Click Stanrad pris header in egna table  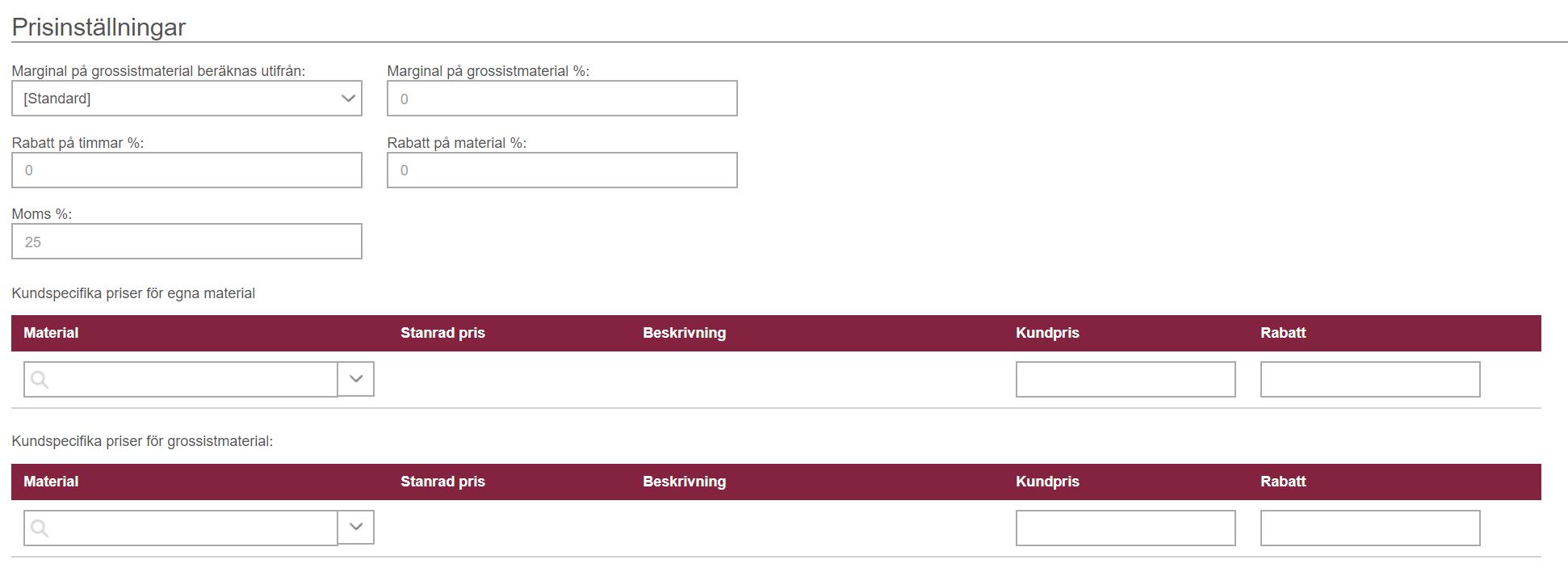click(x=442, y=333)
